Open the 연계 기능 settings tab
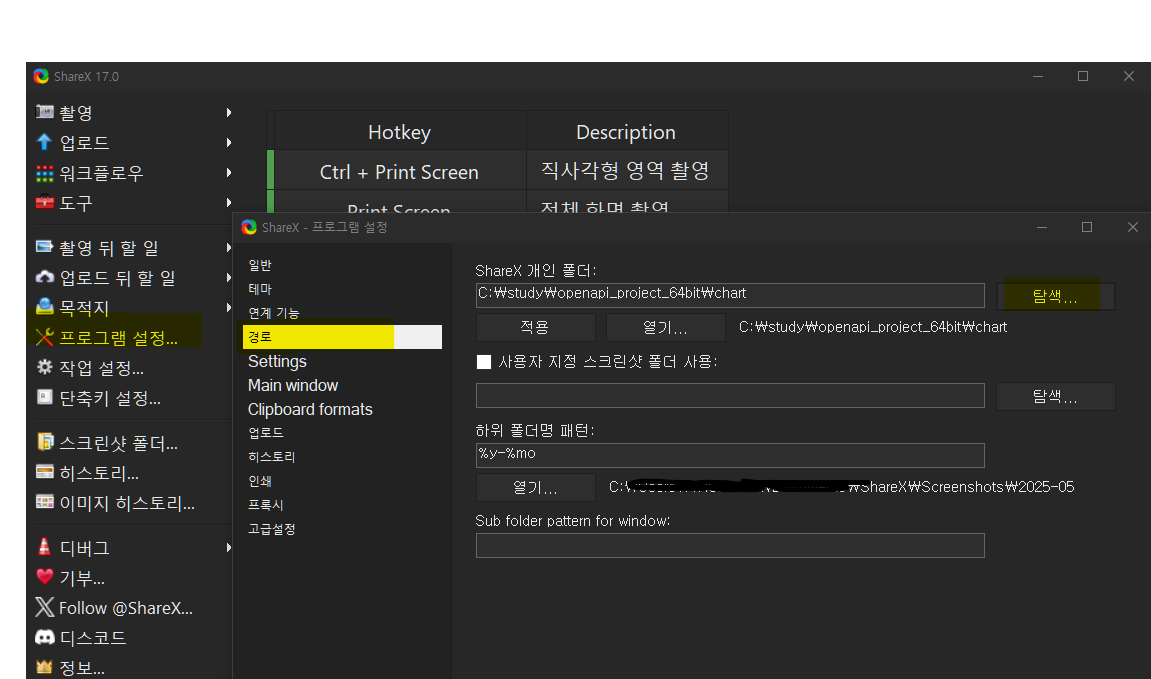This screenshot has height=679, width=1151. (274, 313)
